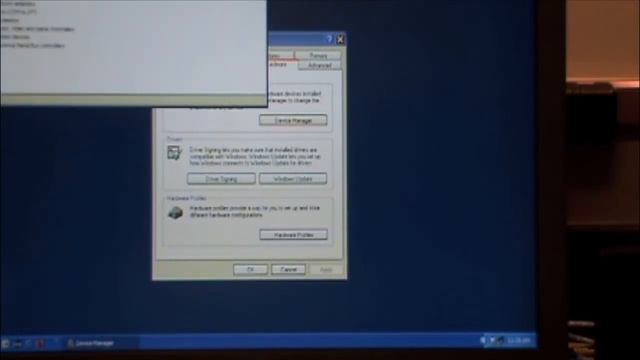Click the taskbar clock
640x360 pixels.
[518, 340]
